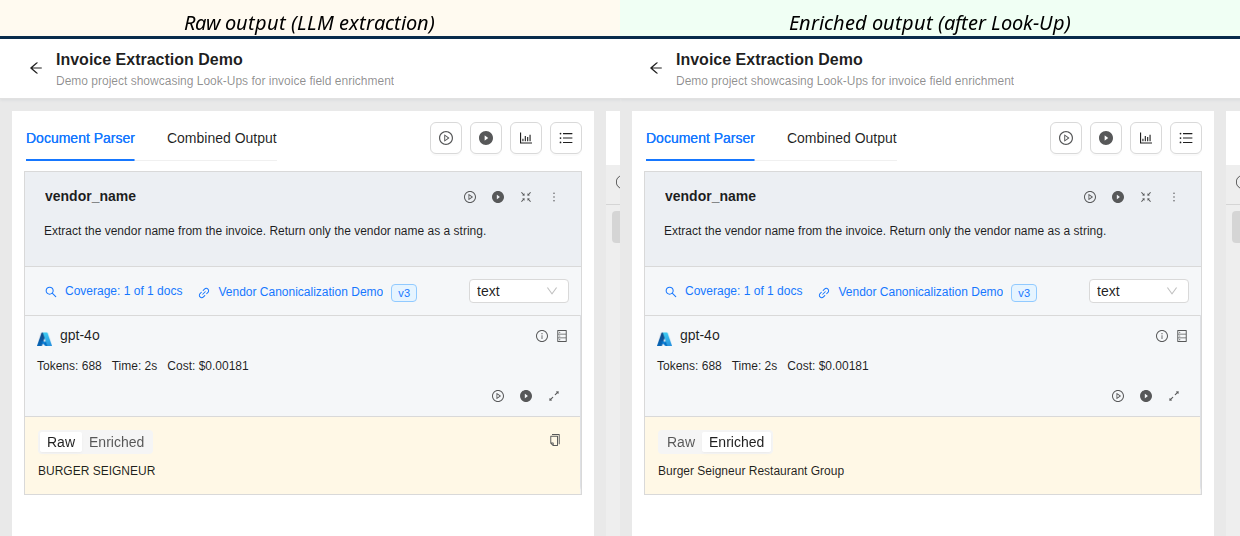Click filled play icon on vendor_name header, Raw panel
The image size is (1240, 536).
click(498, 197)
